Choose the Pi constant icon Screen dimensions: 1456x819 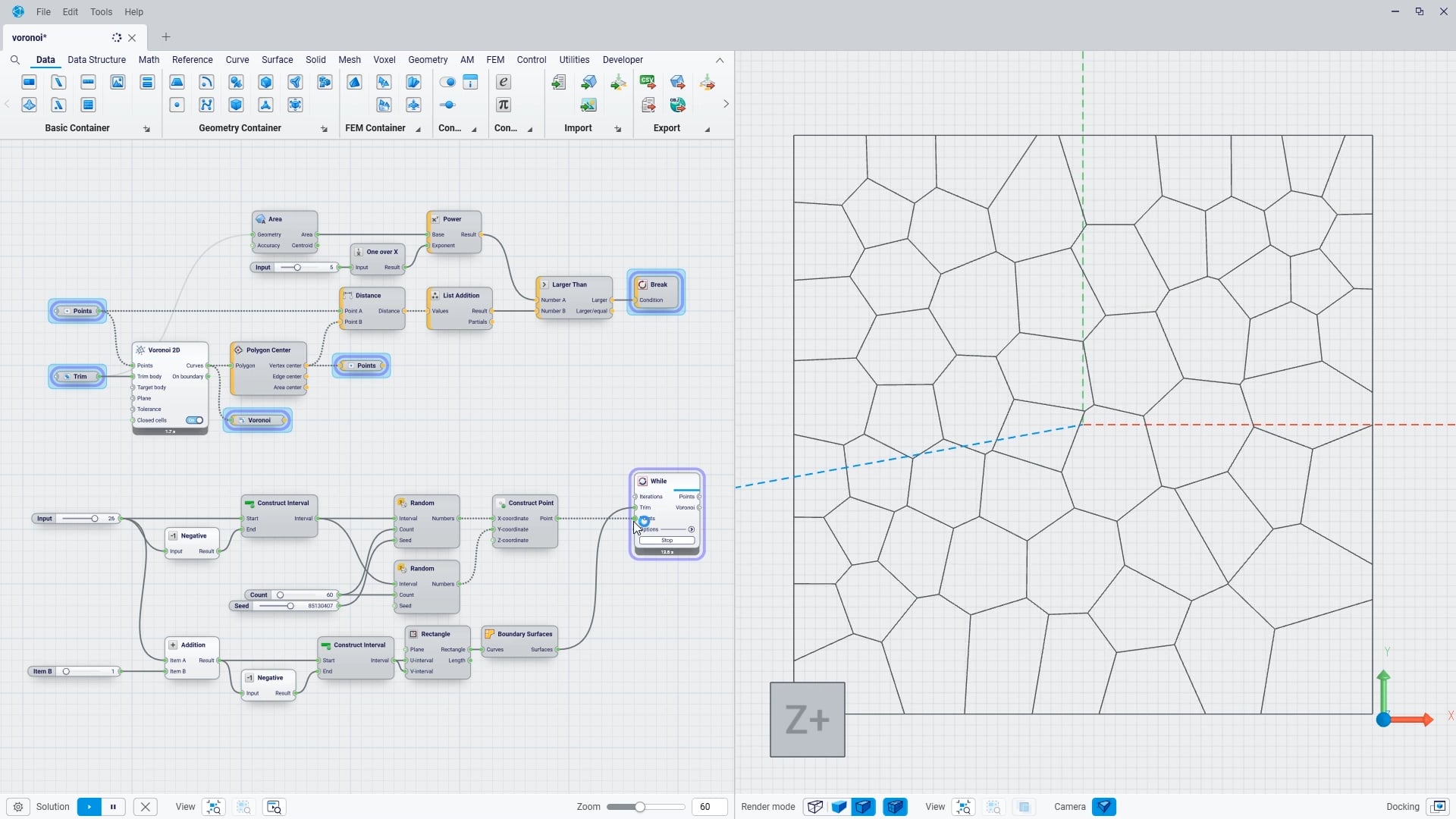point(504,105)
